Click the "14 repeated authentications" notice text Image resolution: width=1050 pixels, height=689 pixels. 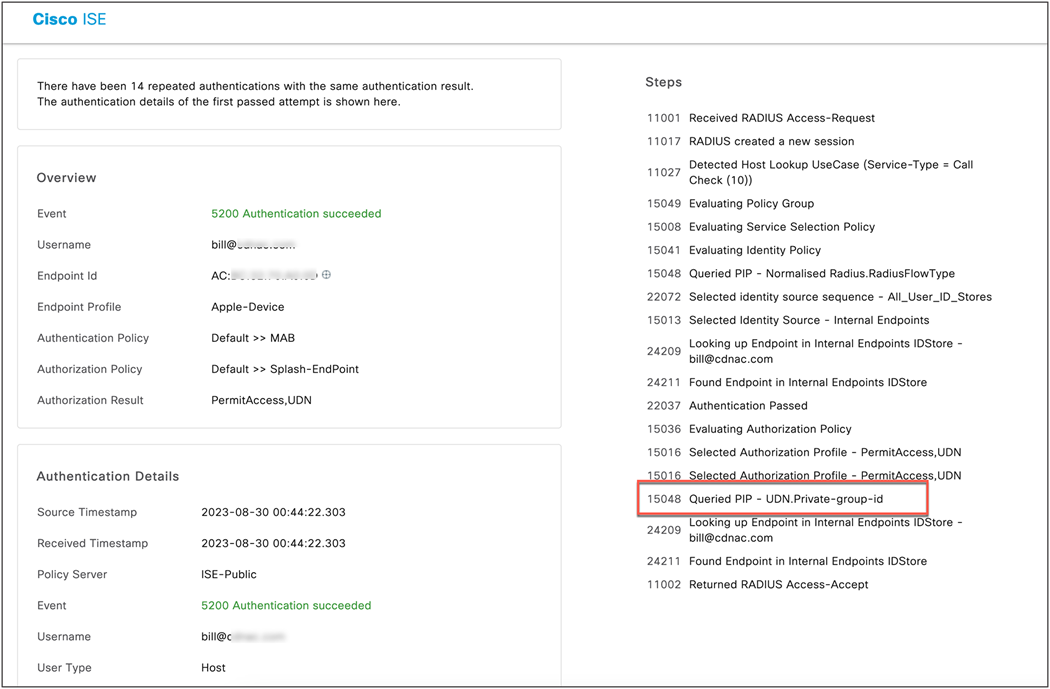tap(255, 94)
